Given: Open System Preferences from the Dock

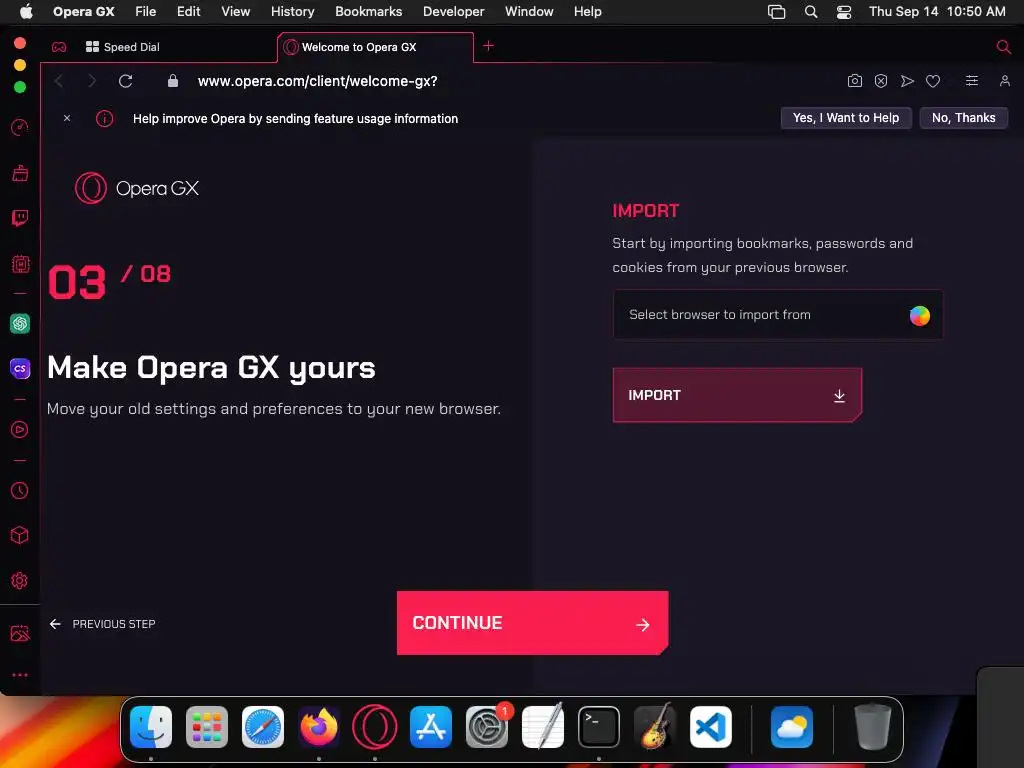Looking at the screenshot, I should [x=487, y=727].
